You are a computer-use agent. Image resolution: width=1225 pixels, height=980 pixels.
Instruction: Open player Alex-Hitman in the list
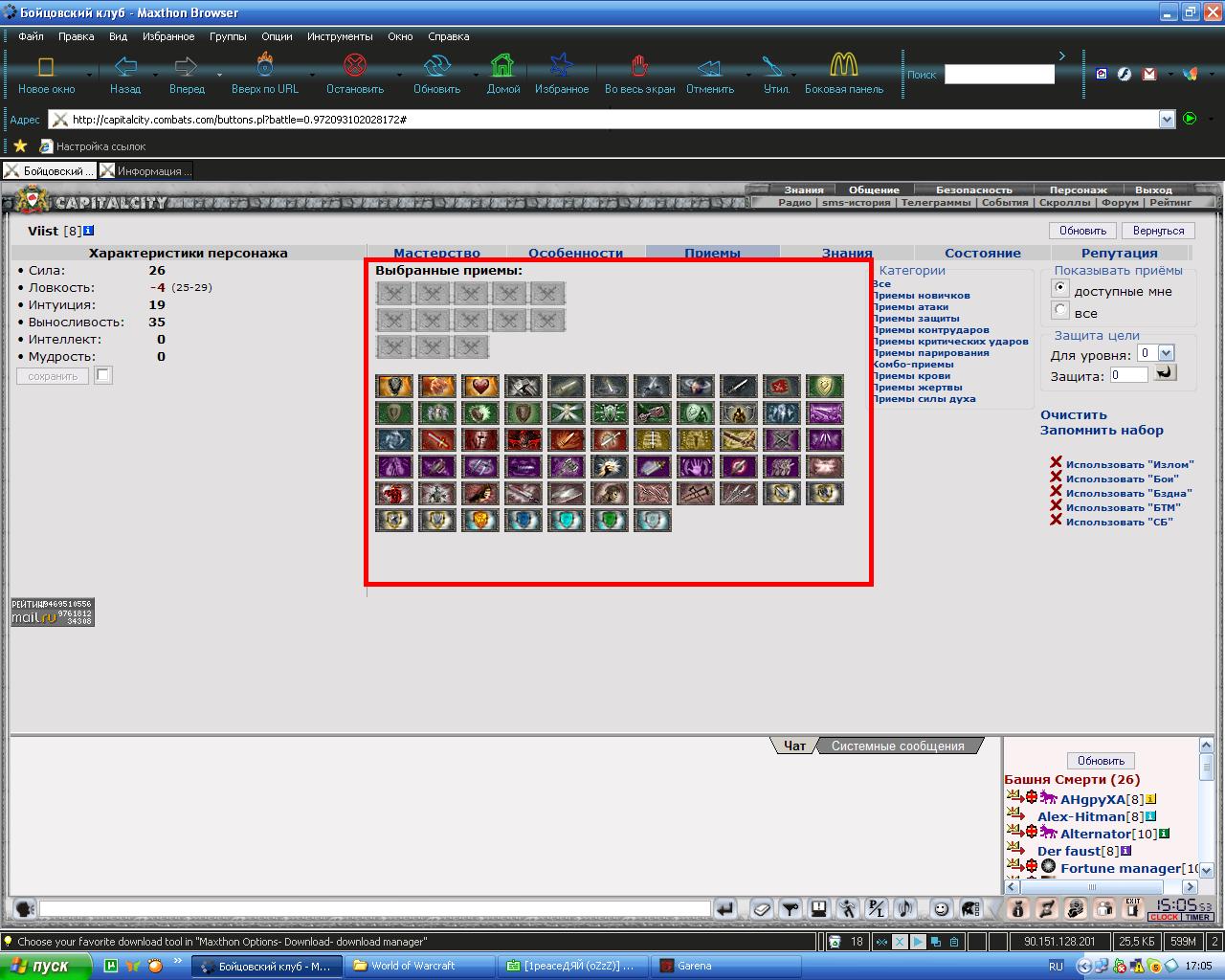coord(1080,816)
